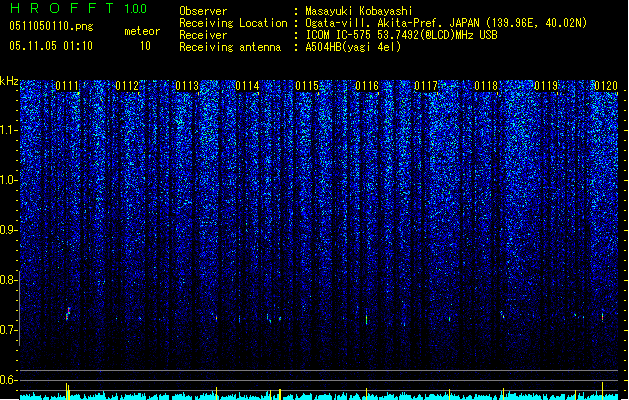This screenshot has width=629, height=400.
Task: Click the date stamp 05.11.05 01:10
Action: click(x=51, y=46)
